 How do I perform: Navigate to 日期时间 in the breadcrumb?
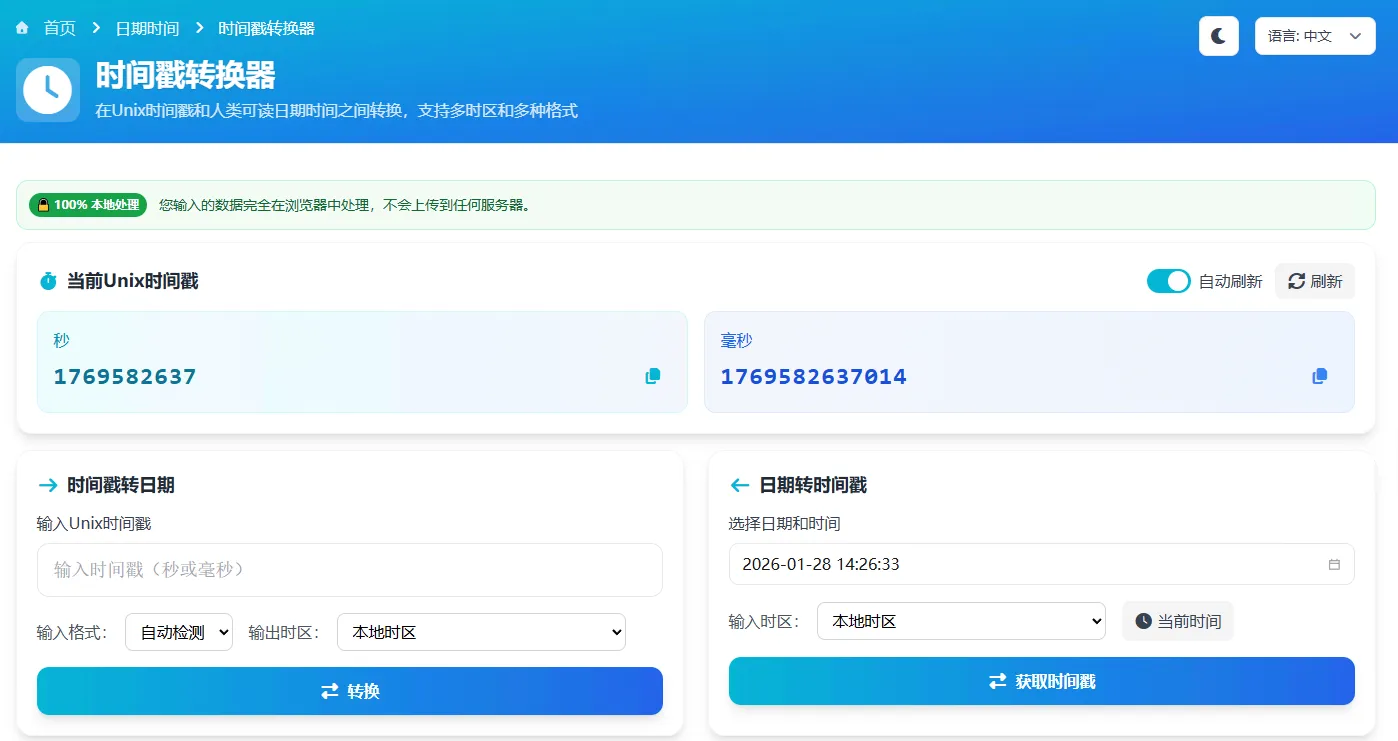[148, 28]
